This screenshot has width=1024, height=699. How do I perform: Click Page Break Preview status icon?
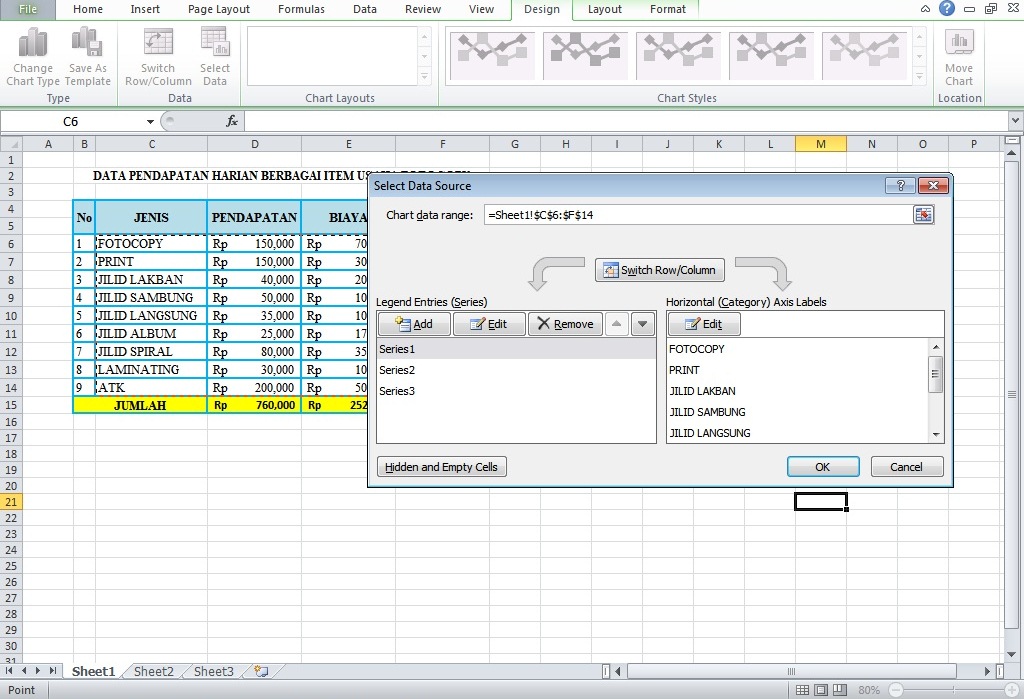point(840,690)
